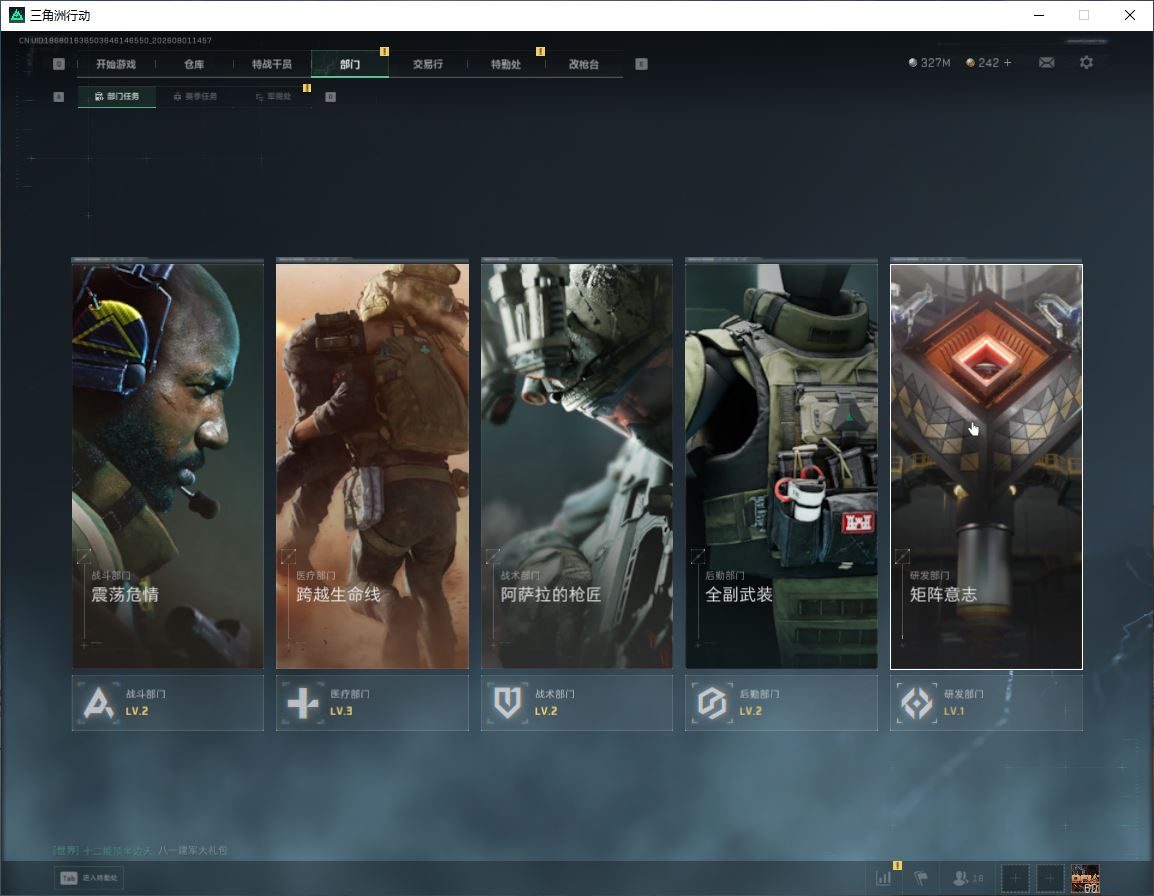The image size is (1154, 896).
Task: Click the Tab 进入特勤处 button
Action: (x=89, y=878)
